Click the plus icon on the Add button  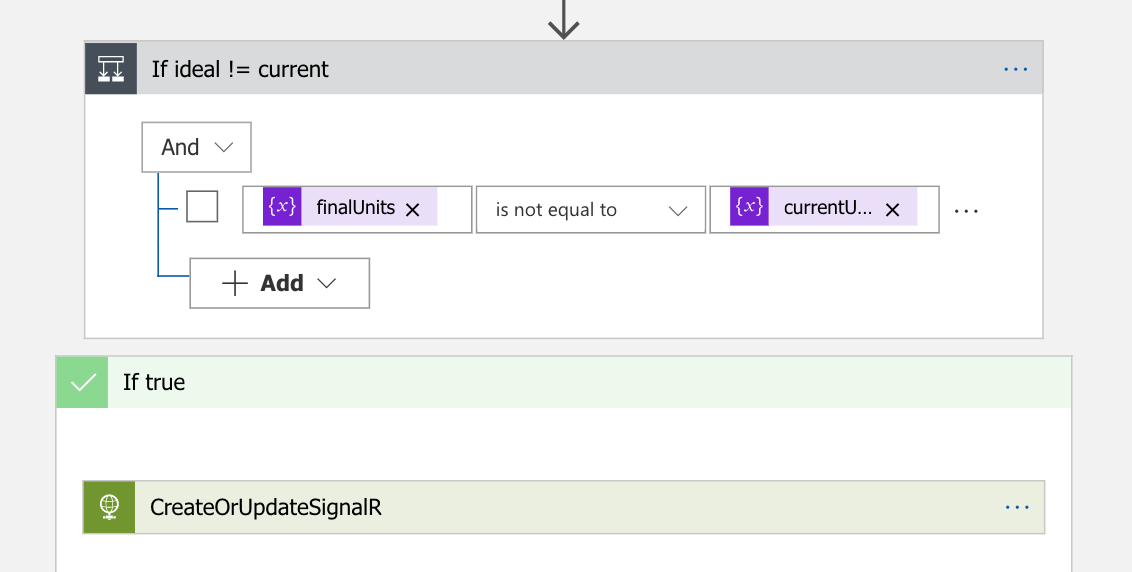235,283
